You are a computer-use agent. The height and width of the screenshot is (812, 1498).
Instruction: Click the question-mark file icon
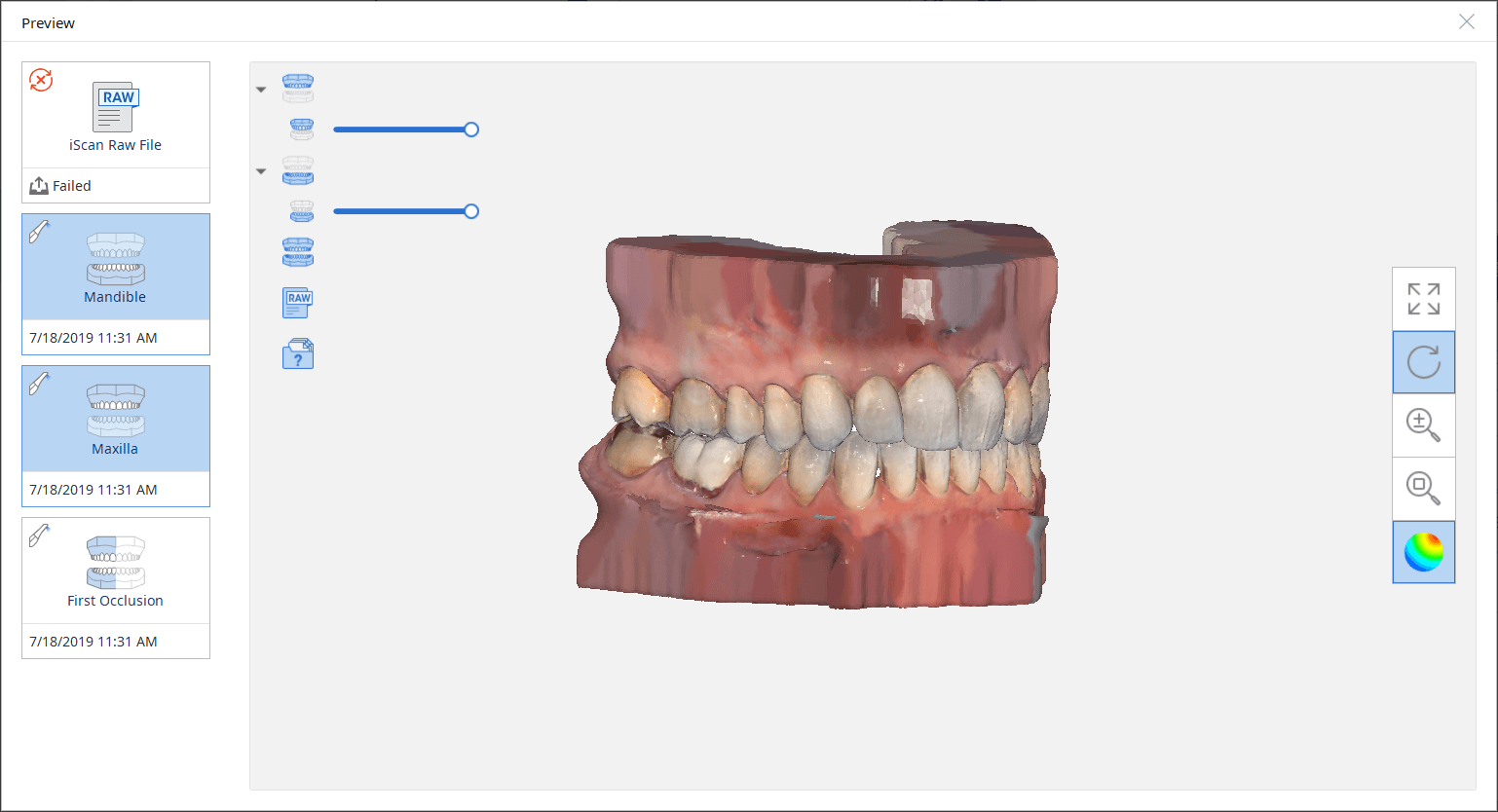tap(298, 354)
